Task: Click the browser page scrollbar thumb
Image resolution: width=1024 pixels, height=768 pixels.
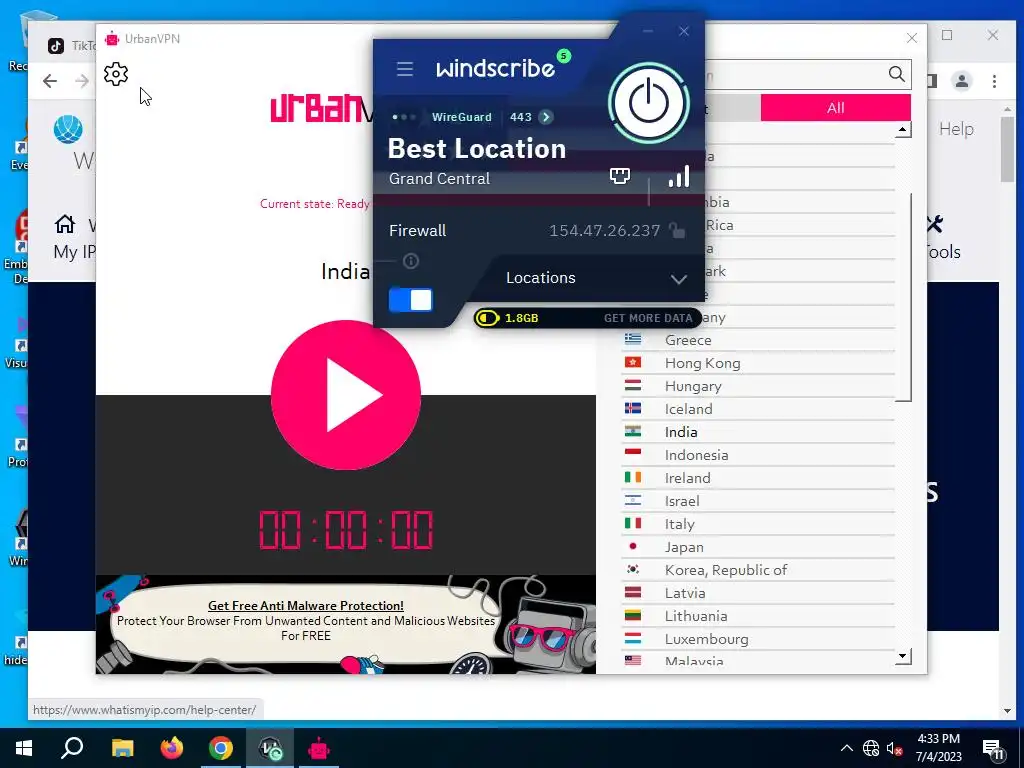Action: click(x=1007, y=150)
